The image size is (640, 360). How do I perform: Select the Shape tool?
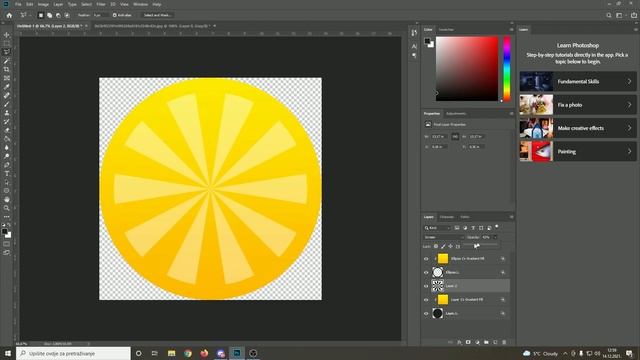coord(7,191)
